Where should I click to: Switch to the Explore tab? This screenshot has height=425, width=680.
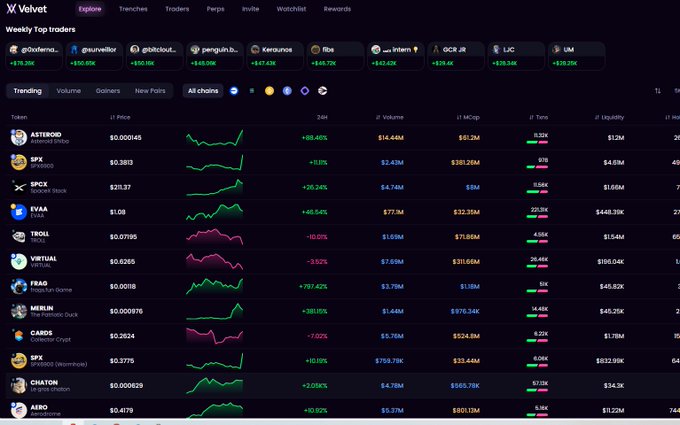(x=90, y=9)
